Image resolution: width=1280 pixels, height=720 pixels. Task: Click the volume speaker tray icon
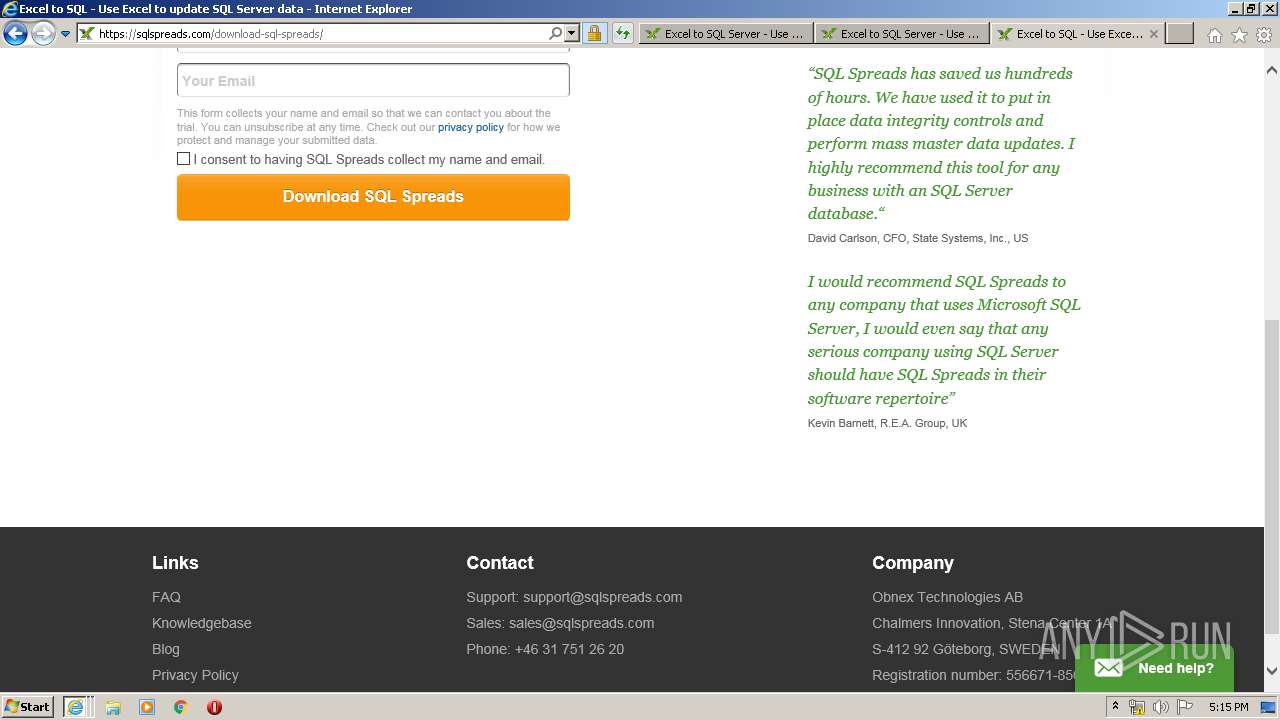point(1161,707)
